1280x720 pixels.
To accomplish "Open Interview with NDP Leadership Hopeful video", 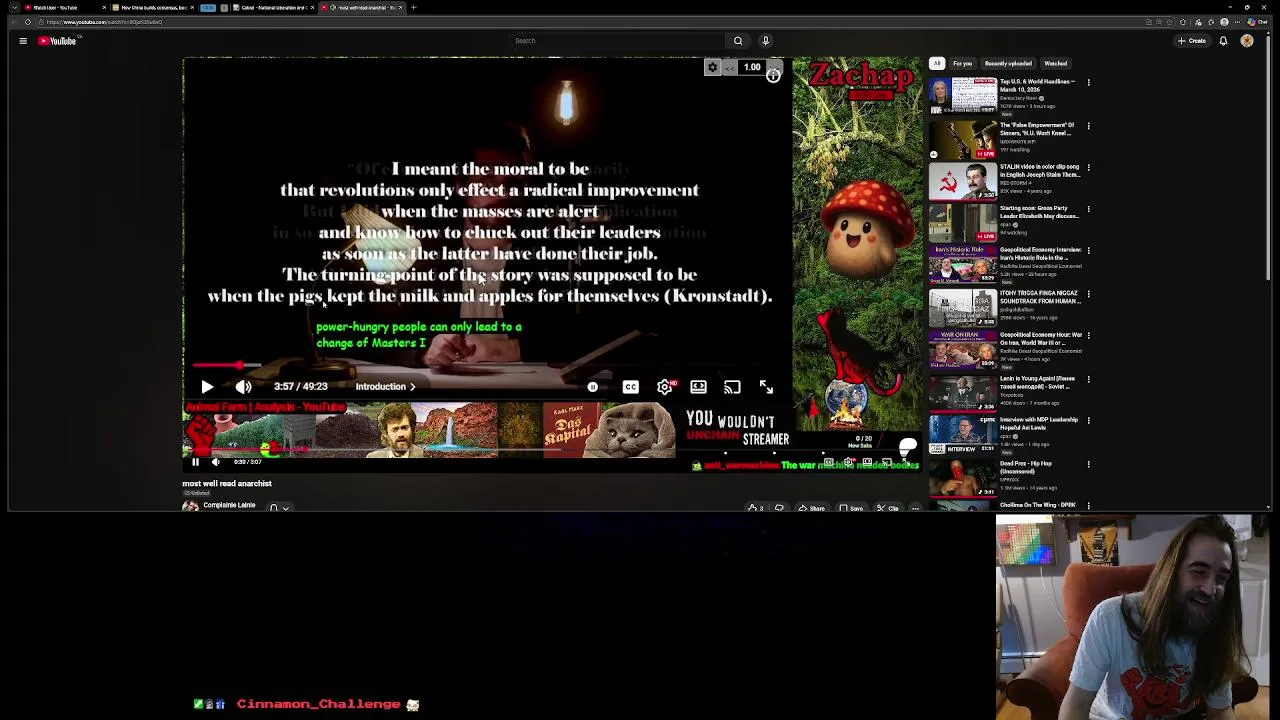I will (x=962, y=436).
